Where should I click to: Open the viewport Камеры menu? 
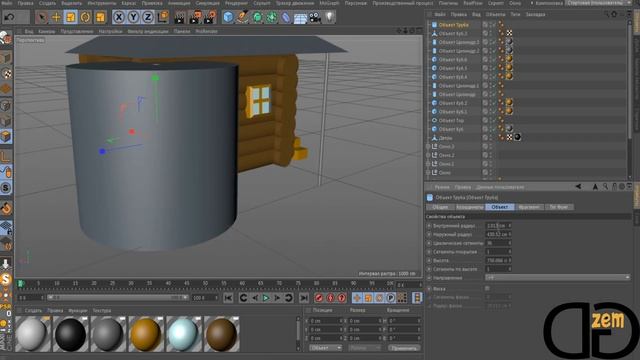coord(47,31)
